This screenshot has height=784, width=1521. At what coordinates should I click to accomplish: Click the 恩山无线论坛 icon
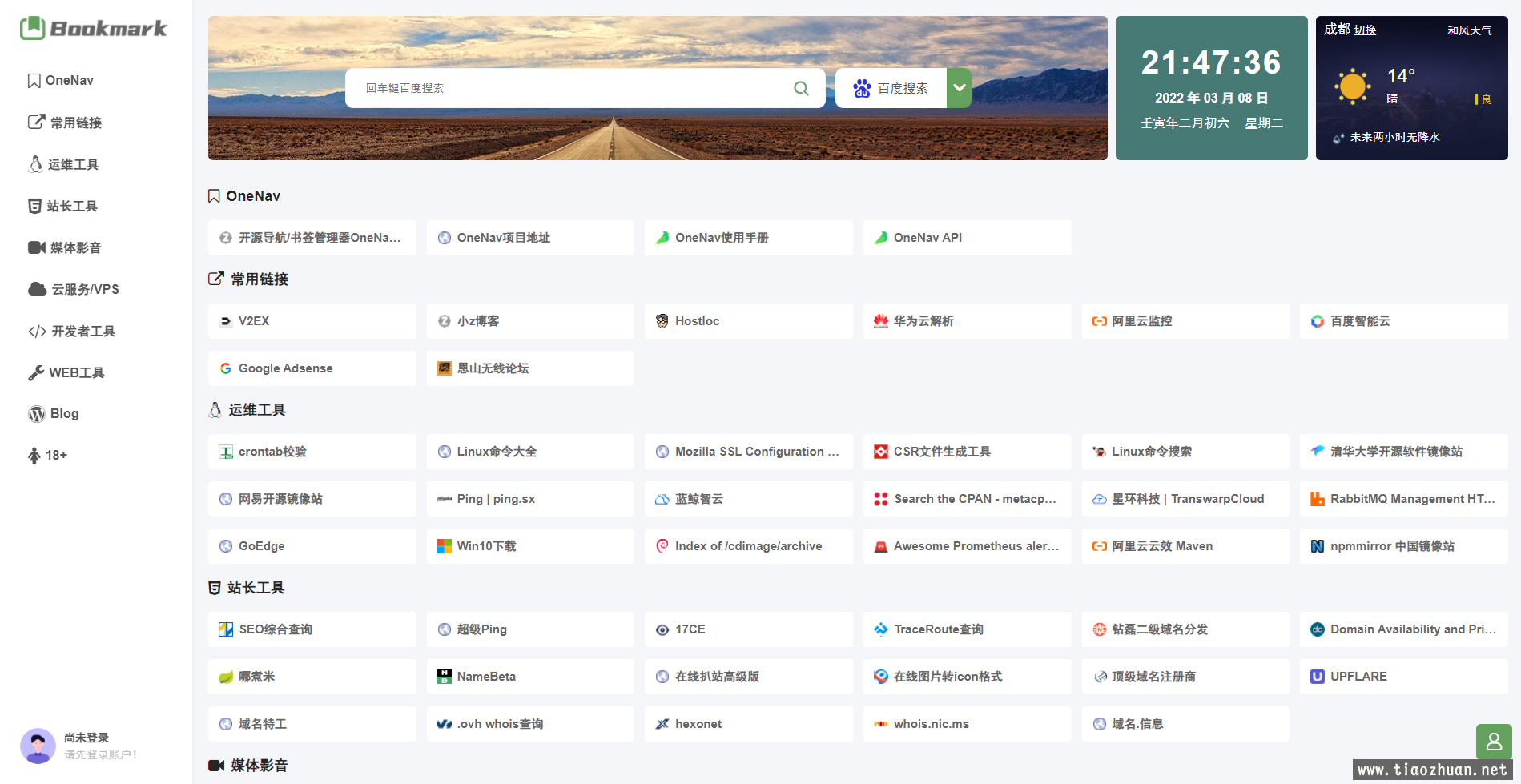pos(445,368)
